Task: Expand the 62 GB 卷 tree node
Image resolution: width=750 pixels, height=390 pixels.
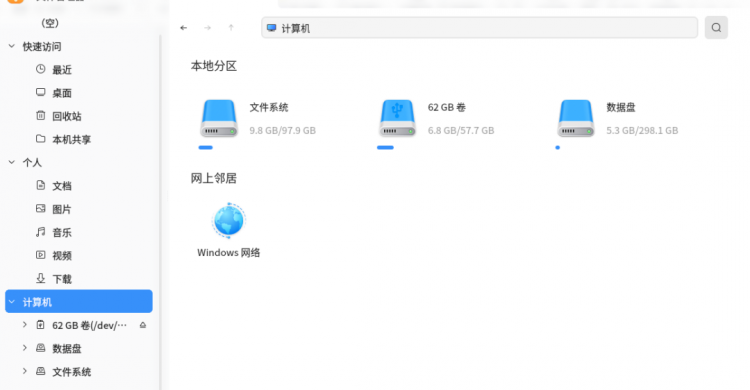Action: point(25,324)
